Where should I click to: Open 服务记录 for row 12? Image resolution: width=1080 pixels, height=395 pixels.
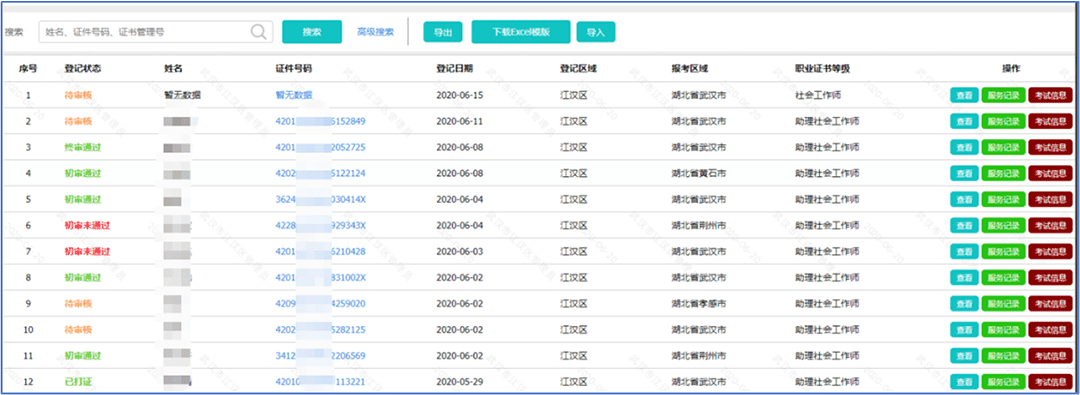point(1004,381)
